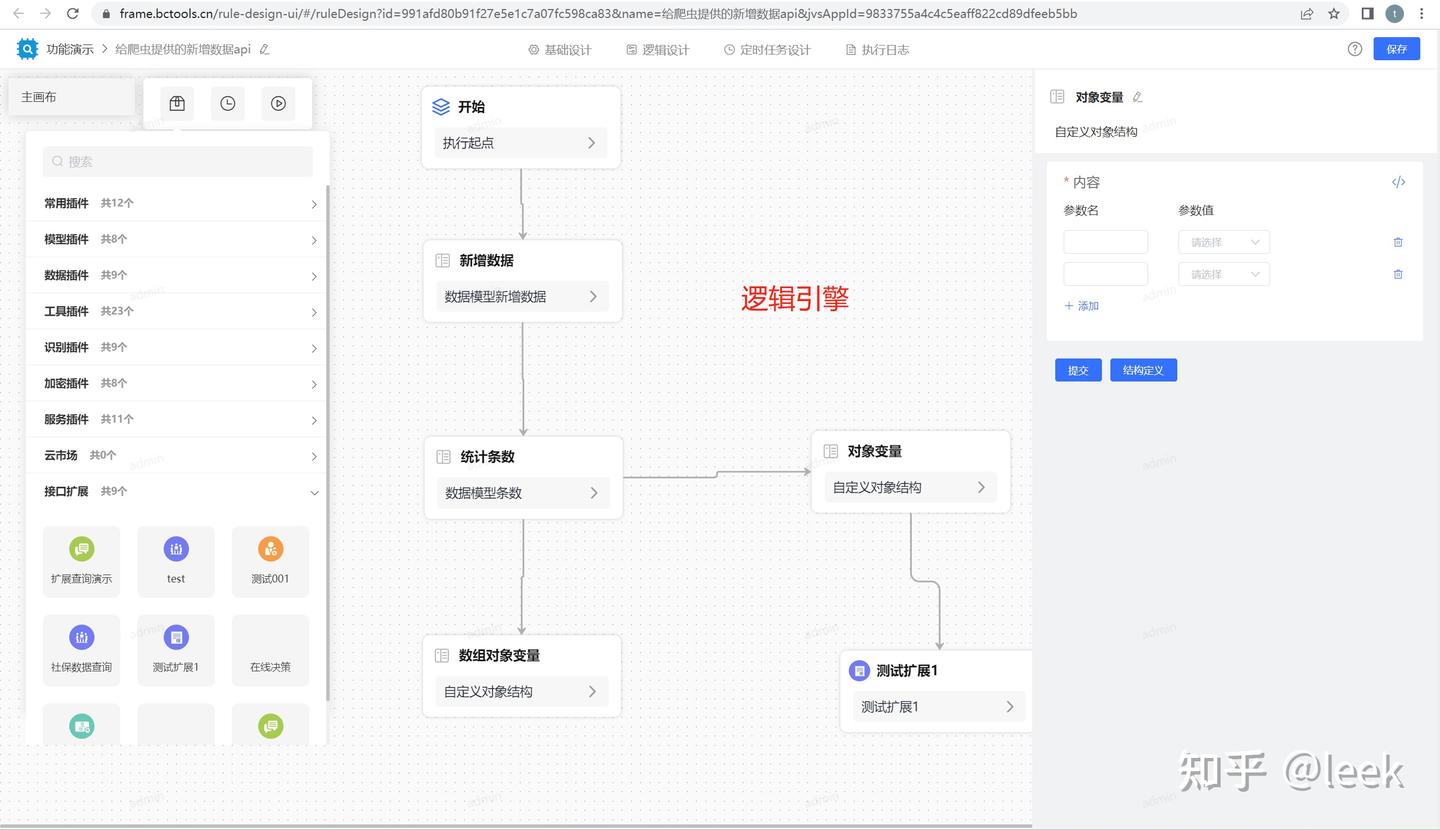Screen dimensions: 1440x830
Task: Click the 保存 button
Action: 1396,48
